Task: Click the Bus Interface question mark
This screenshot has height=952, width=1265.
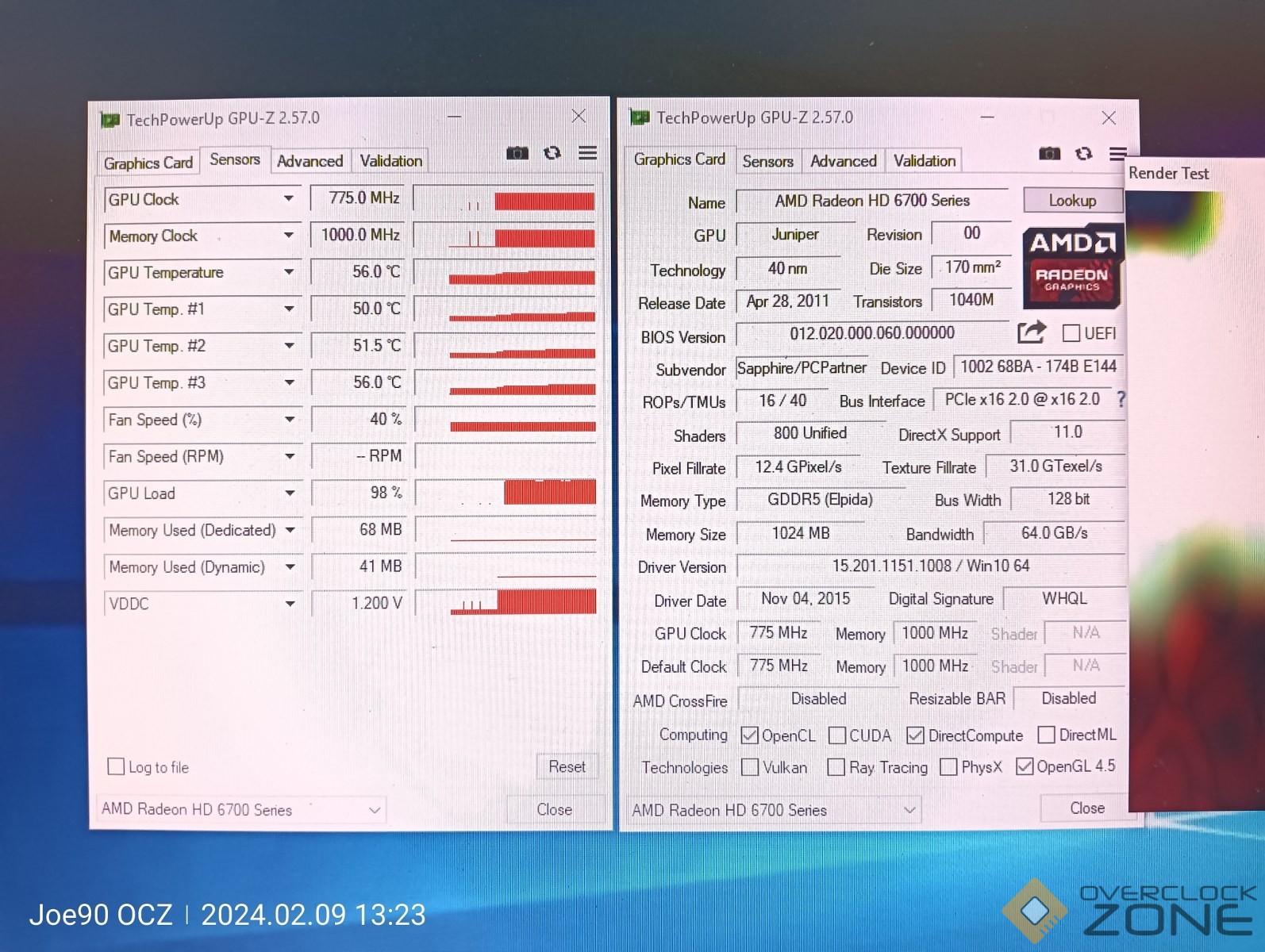Action: (1121, 399)
